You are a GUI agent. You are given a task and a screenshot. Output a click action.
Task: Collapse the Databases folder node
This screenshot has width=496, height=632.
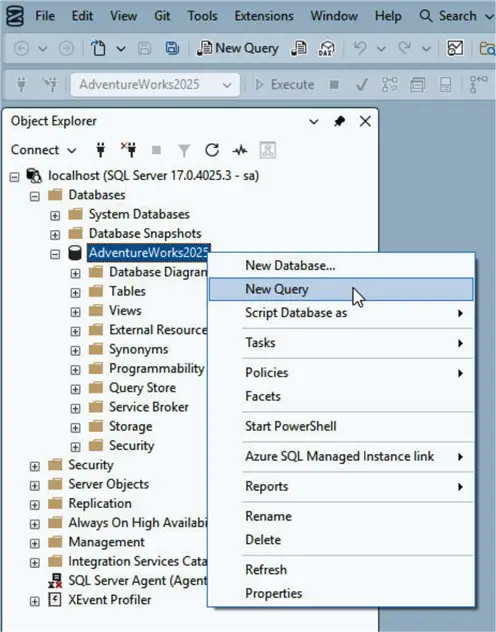pos(35,196)
